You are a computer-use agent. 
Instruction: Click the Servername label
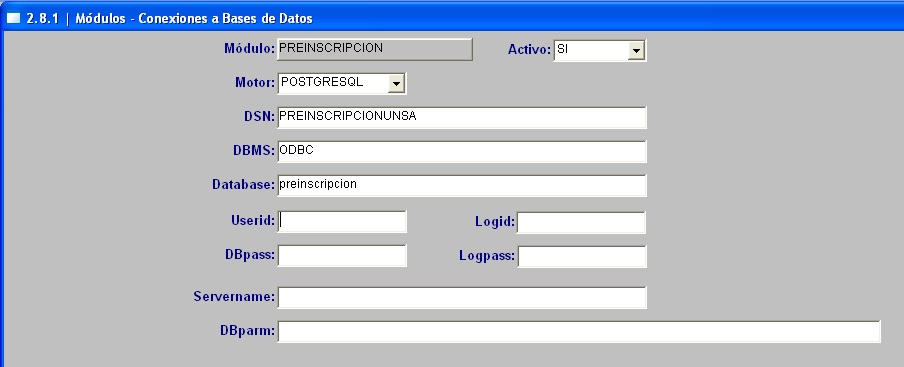(x=234, y=297)
